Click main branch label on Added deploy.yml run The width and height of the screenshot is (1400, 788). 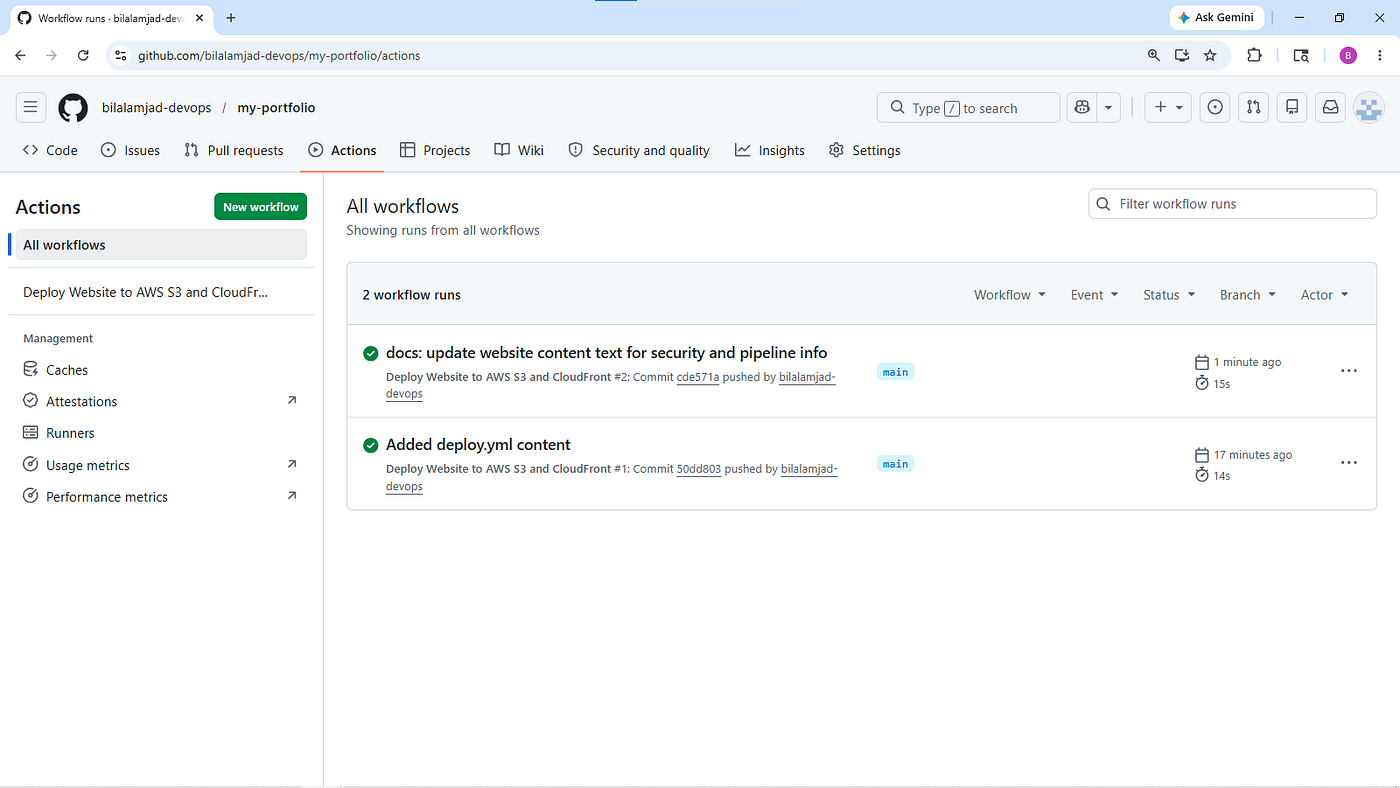click(895, 464)
